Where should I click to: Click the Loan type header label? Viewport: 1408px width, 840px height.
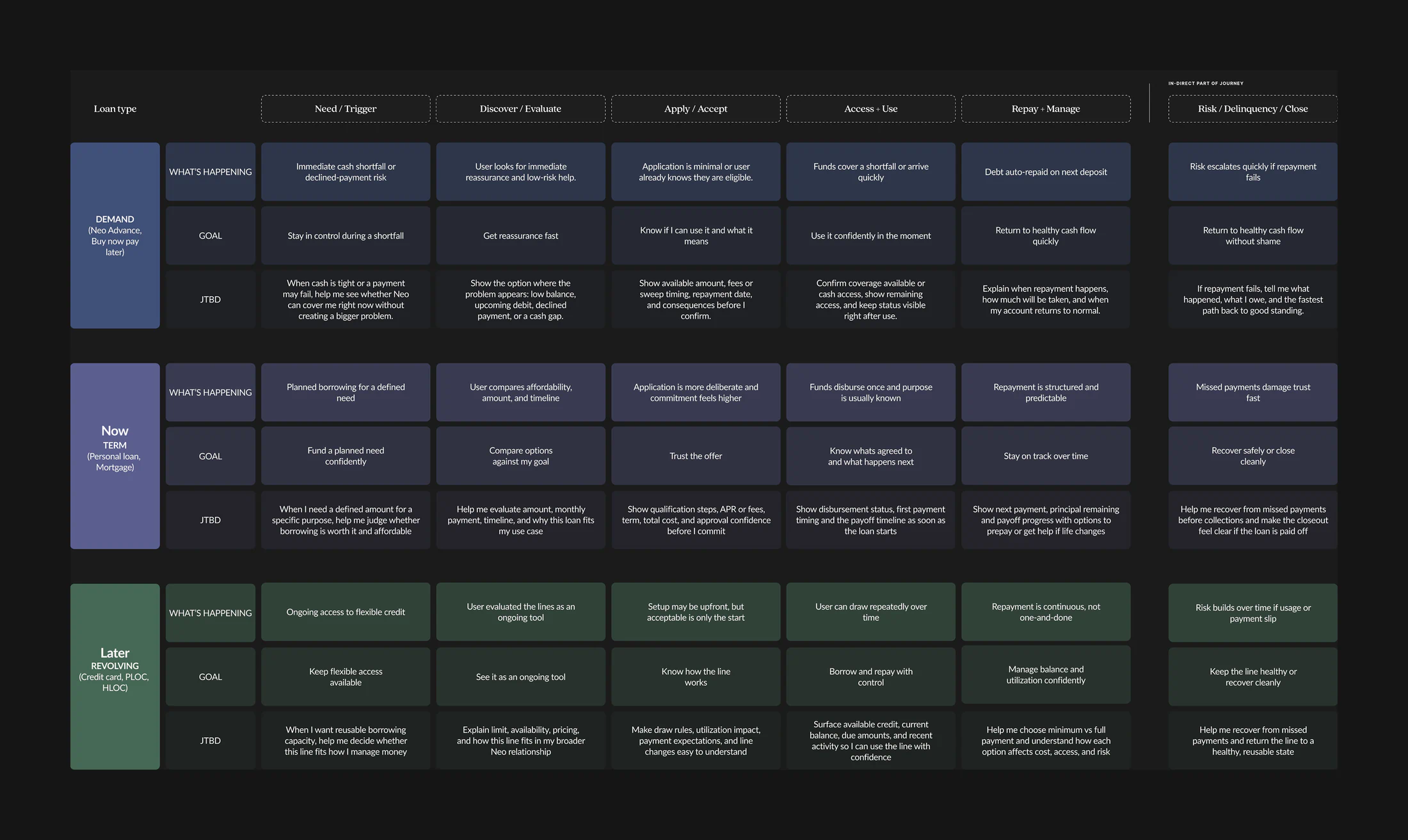pos(115,109)
